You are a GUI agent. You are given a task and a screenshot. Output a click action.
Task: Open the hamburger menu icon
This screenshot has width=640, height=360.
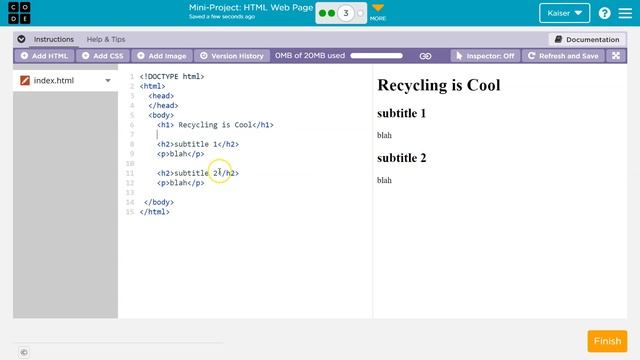pos(625,13)
